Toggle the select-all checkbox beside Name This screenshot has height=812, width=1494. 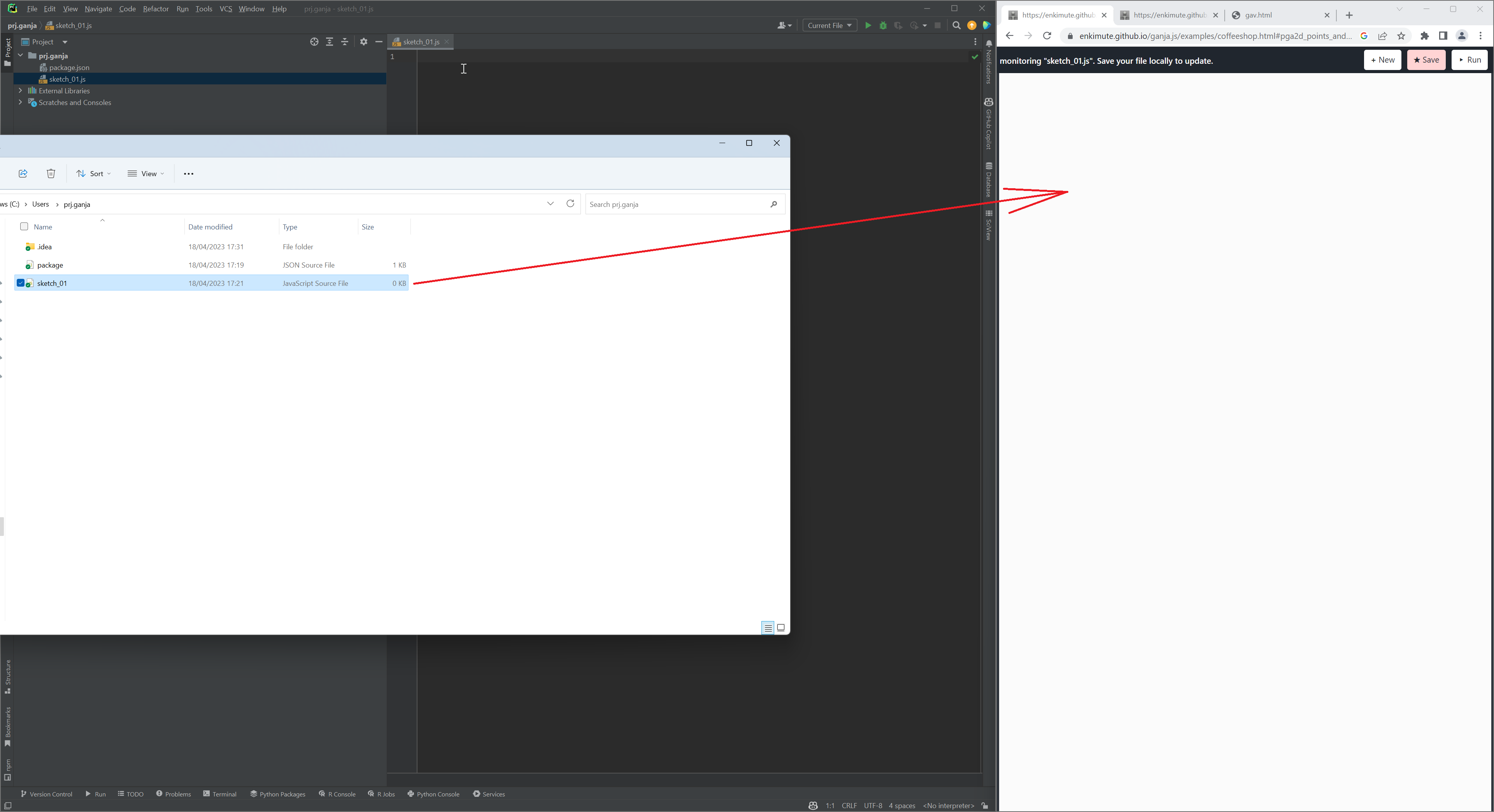click(x=25, y=227)
